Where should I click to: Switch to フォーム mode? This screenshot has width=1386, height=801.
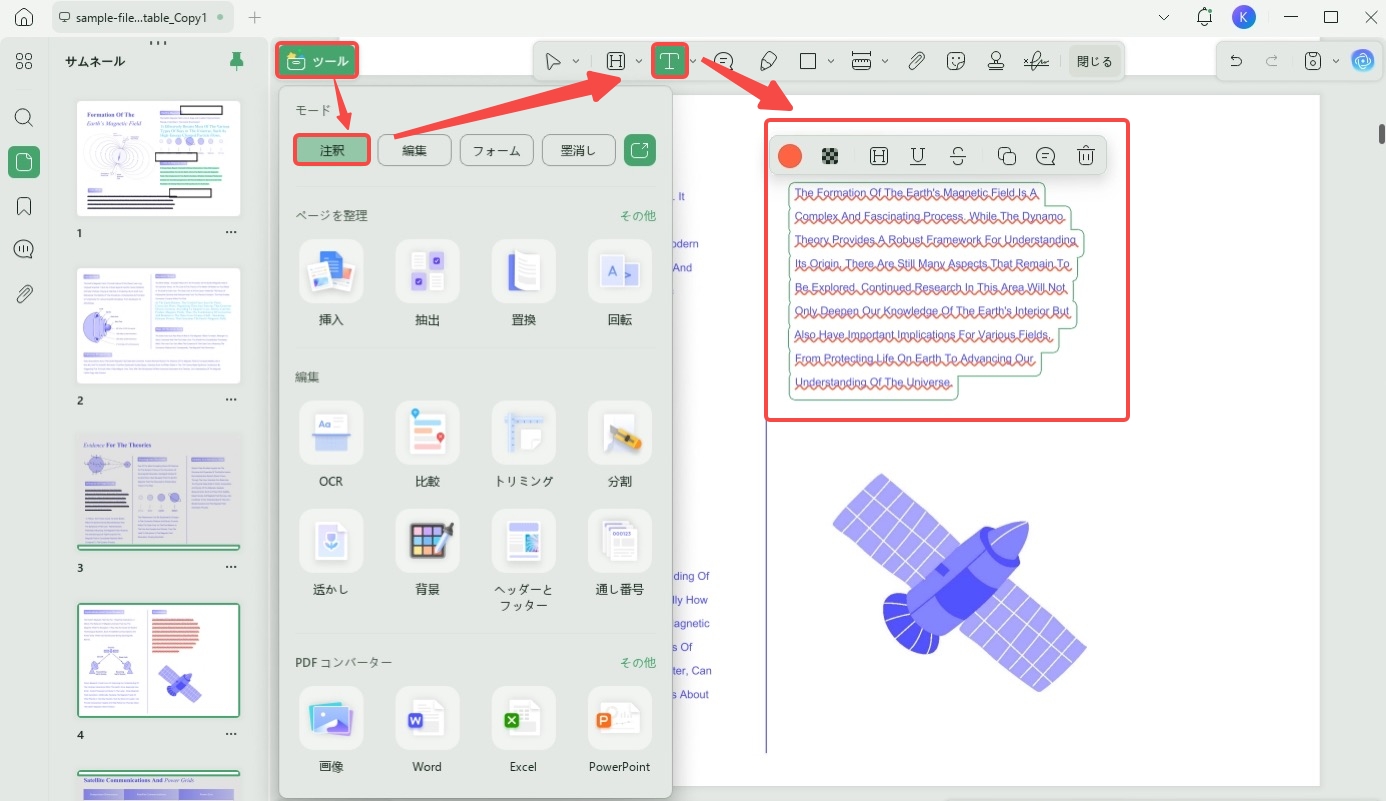496,150
